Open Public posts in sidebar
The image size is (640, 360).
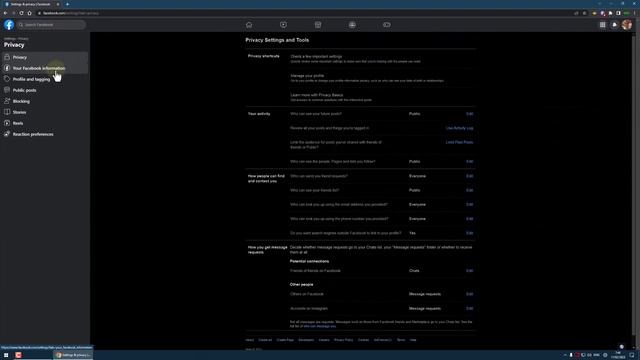(45, 90)
